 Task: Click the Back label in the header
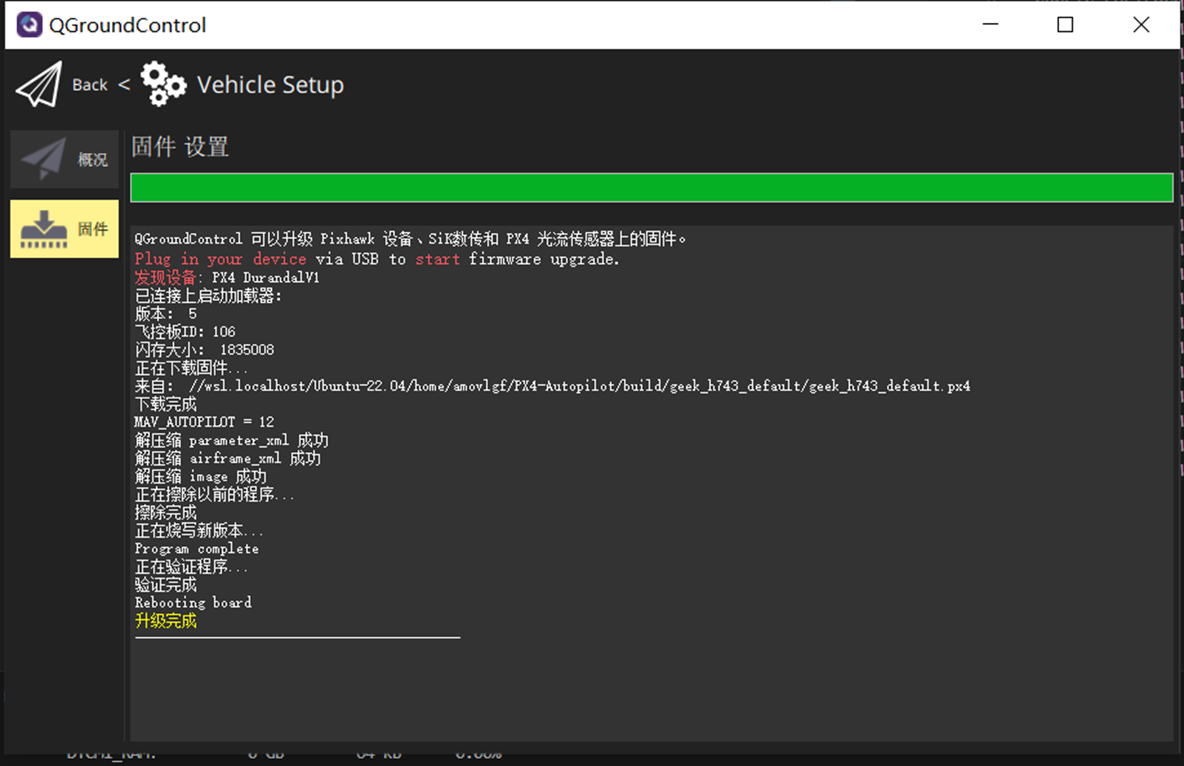click(x=90, y=85)
